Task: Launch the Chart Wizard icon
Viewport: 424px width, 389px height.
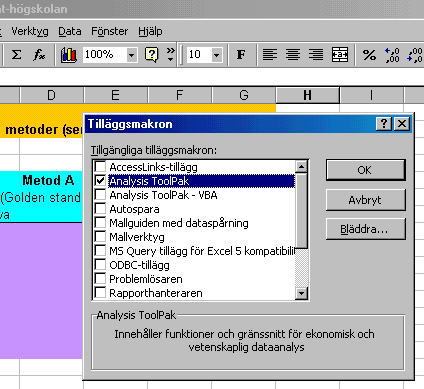Action: (69, 55)
